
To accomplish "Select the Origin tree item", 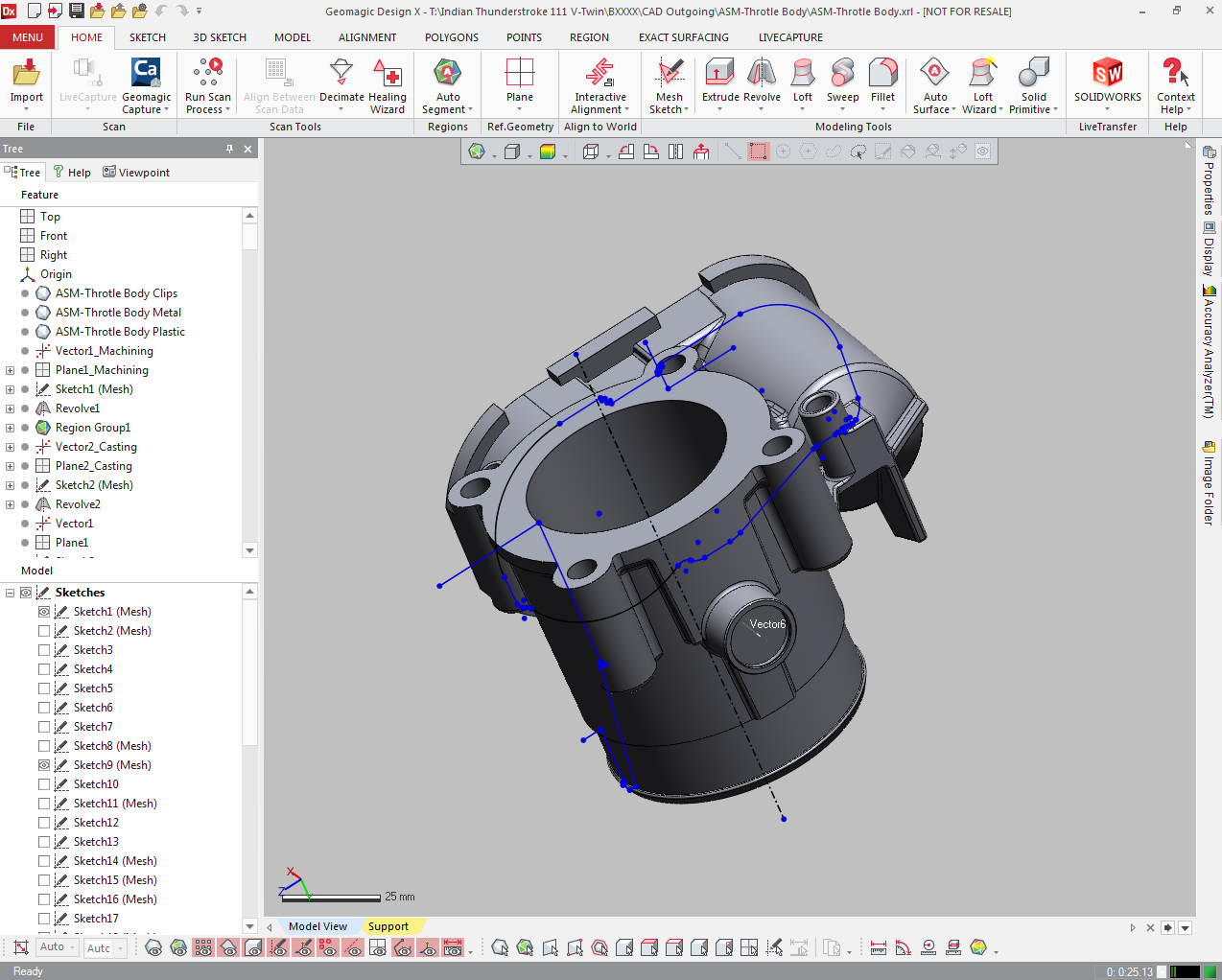I will point(56,274).
